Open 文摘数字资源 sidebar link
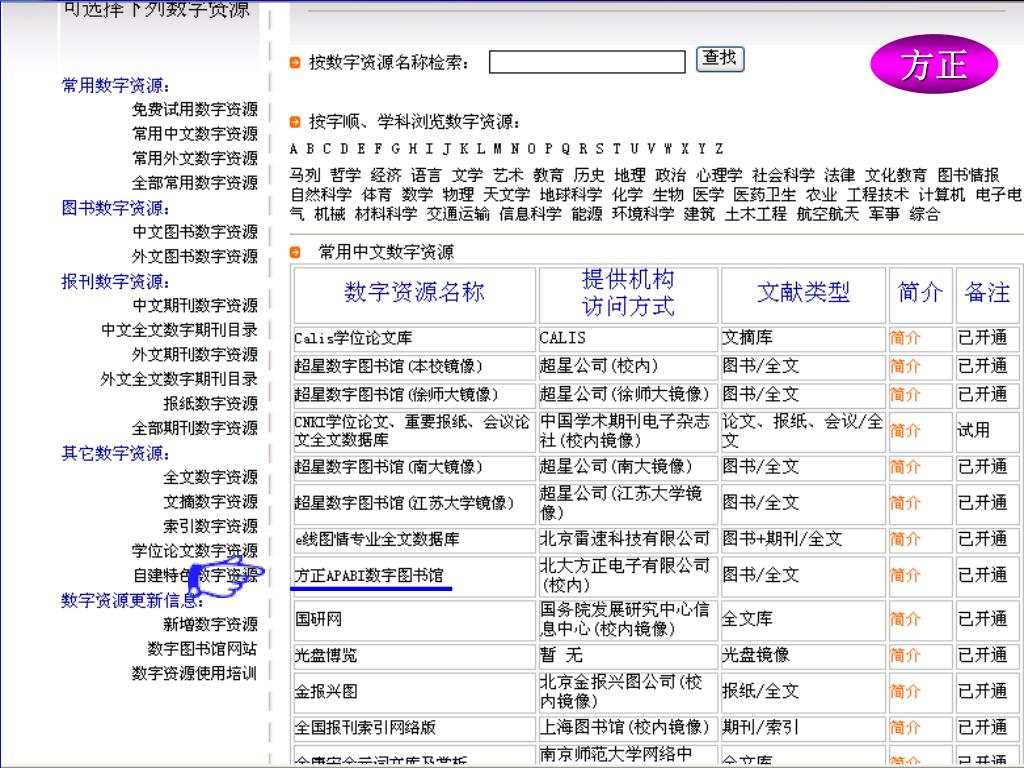1024x768 pixels. pyautogui.click(x=210, y=501)
